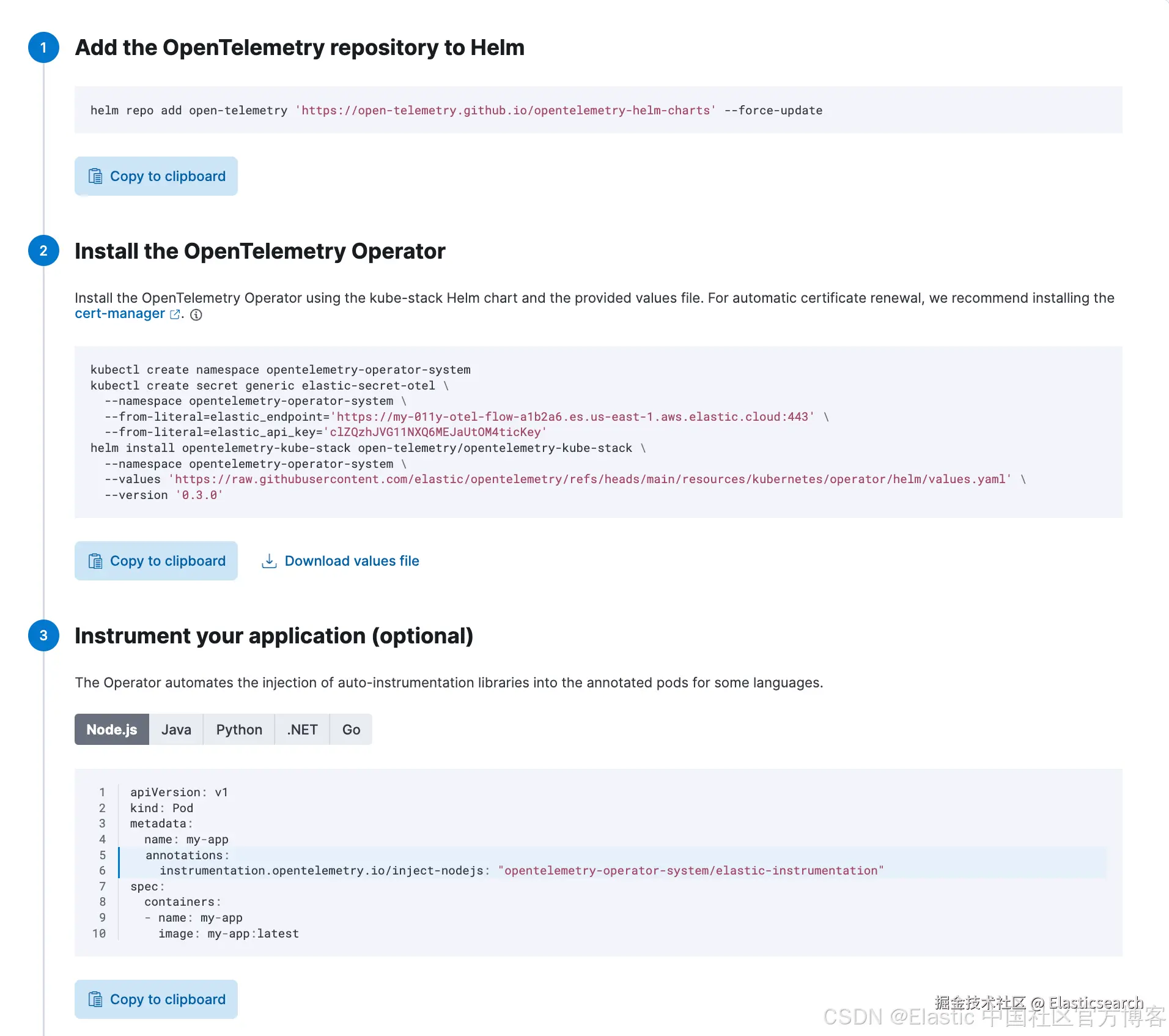Click clipboard icon under the Pod YAML
Screen dimensions: 1169x1036
point(95,999)
